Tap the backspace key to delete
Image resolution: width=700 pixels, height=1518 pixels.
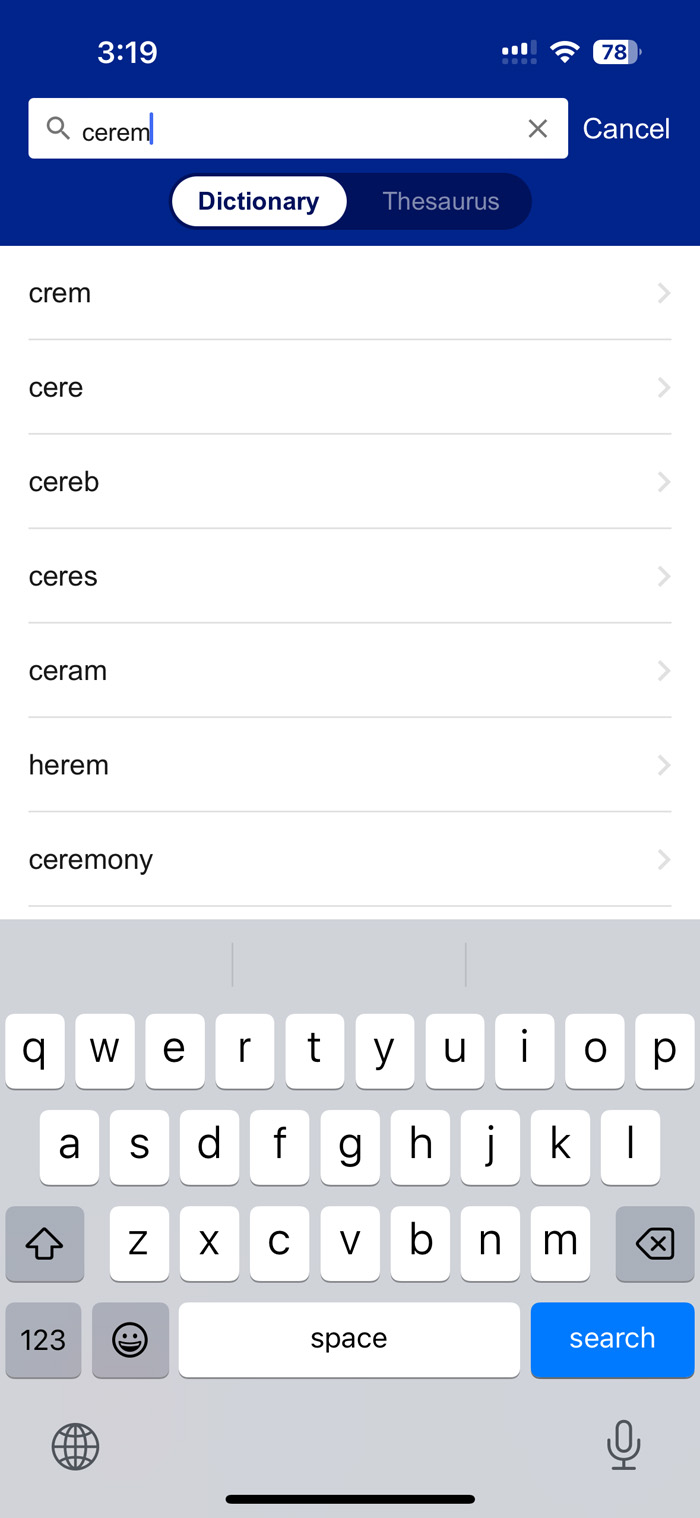tap(655, 1243)
